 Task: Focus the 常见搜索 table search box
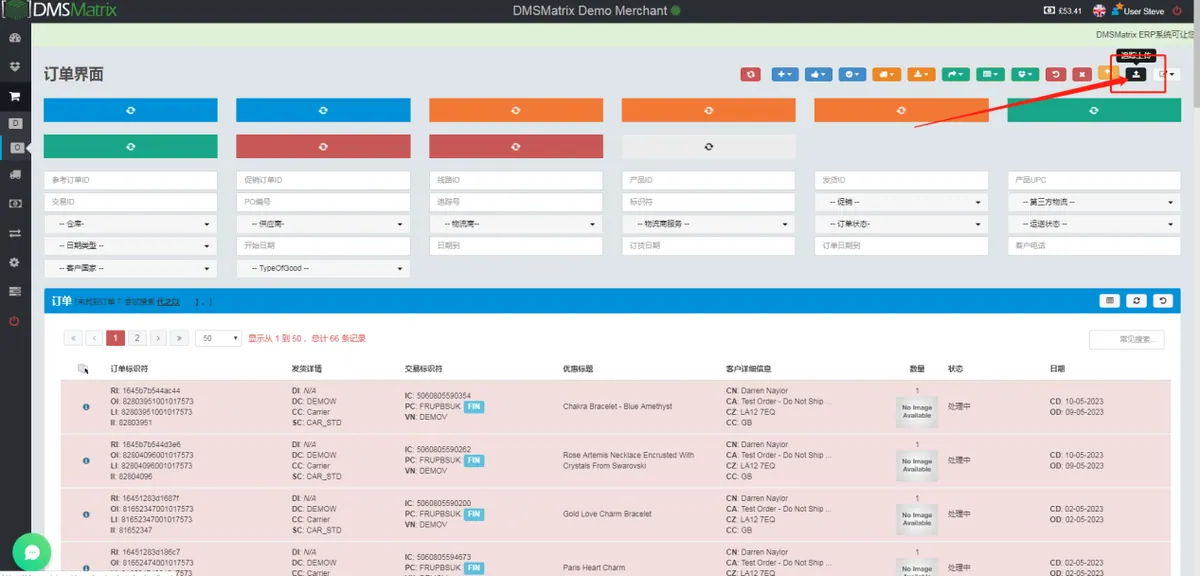pyautogui.click(x=1127, y=340)
